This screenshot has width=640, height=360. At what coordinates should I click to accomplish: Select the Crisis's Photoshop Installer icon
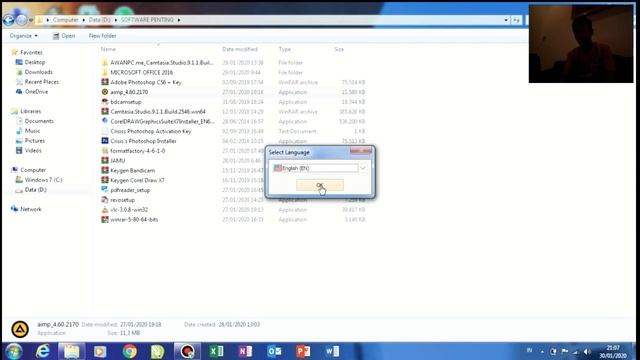click(x=105, y=141)
